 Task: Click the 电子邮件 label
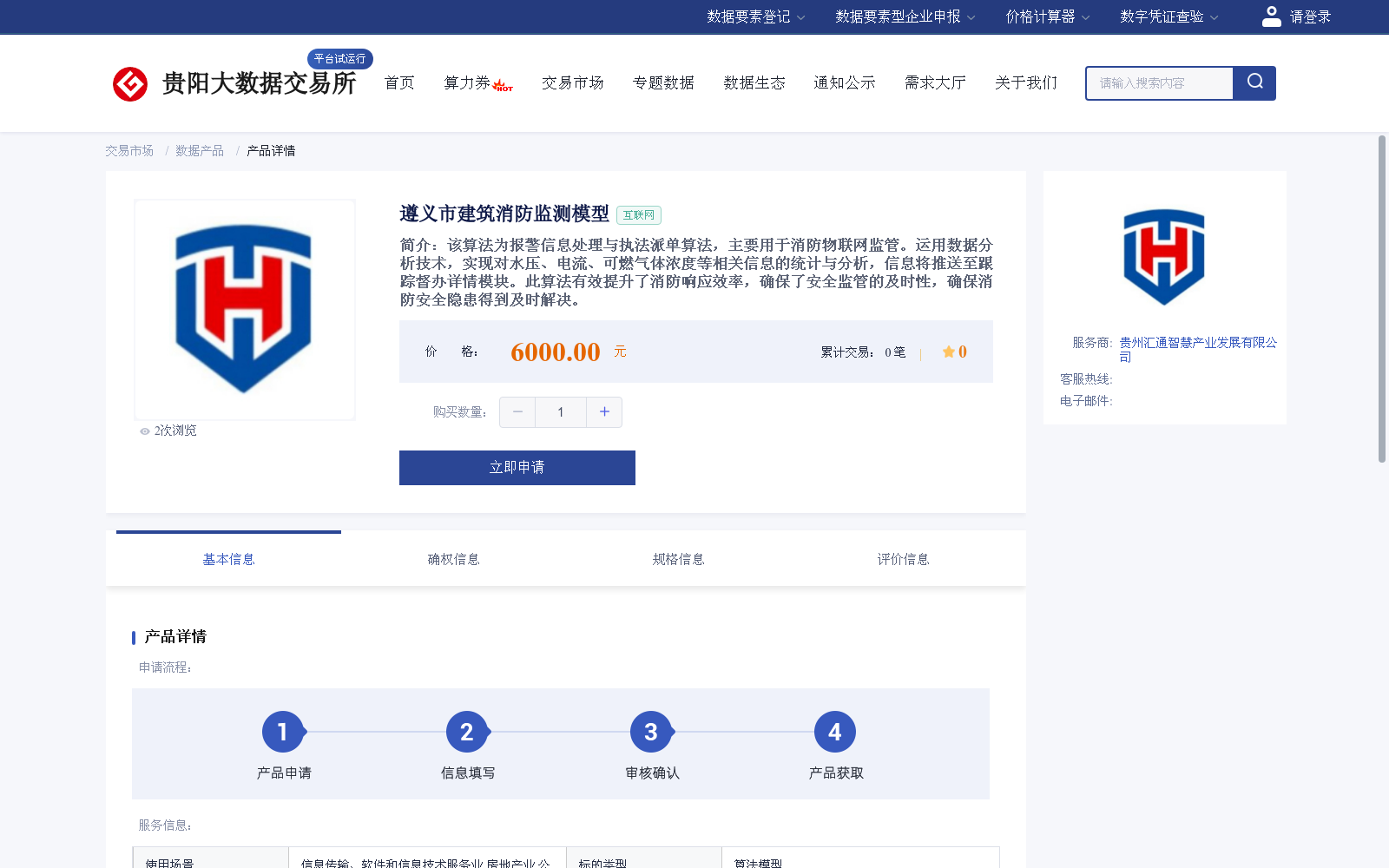[x=1086, y=401]
